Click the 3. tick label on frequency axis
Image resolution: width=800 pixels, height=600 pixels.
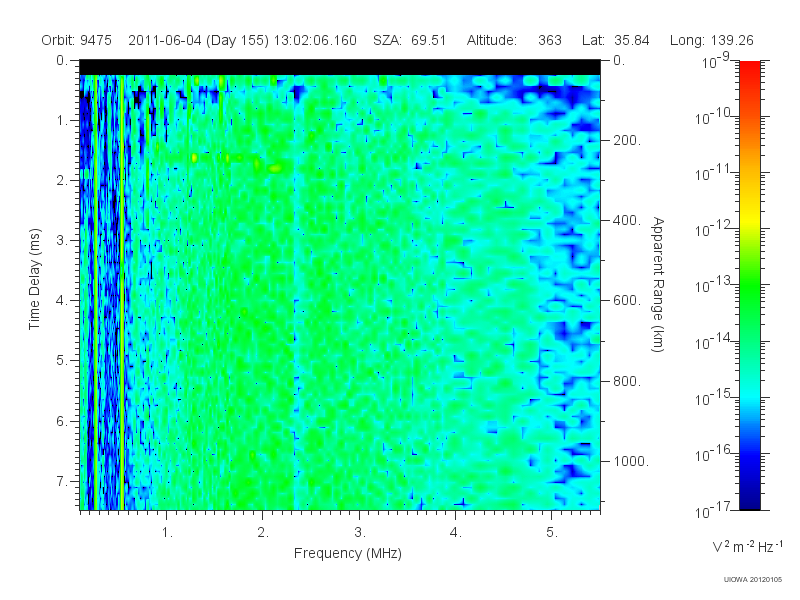coord(360,533)
